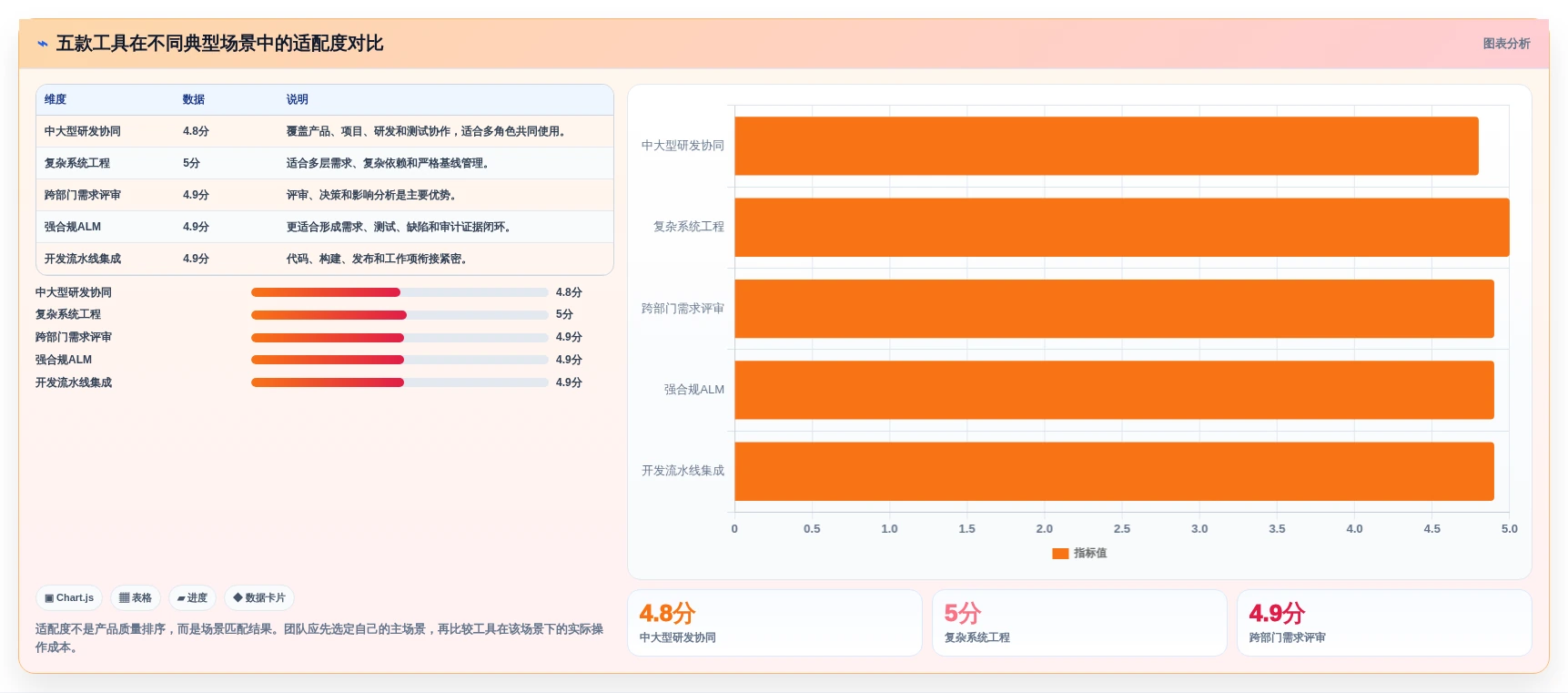
Task: Click the 复杂系统工程 progress bar
Action: 400,315
